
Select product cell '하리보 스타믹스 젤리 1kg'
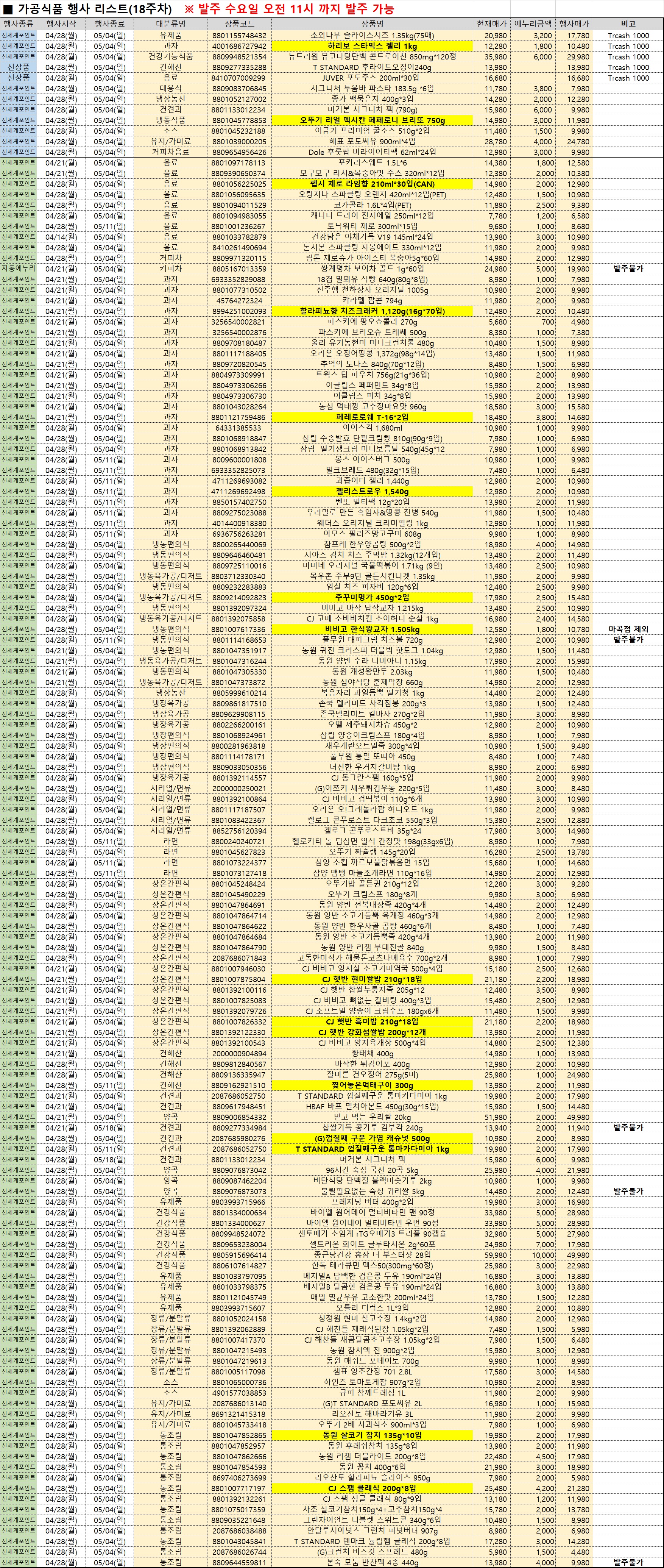(x=373, y=46)
